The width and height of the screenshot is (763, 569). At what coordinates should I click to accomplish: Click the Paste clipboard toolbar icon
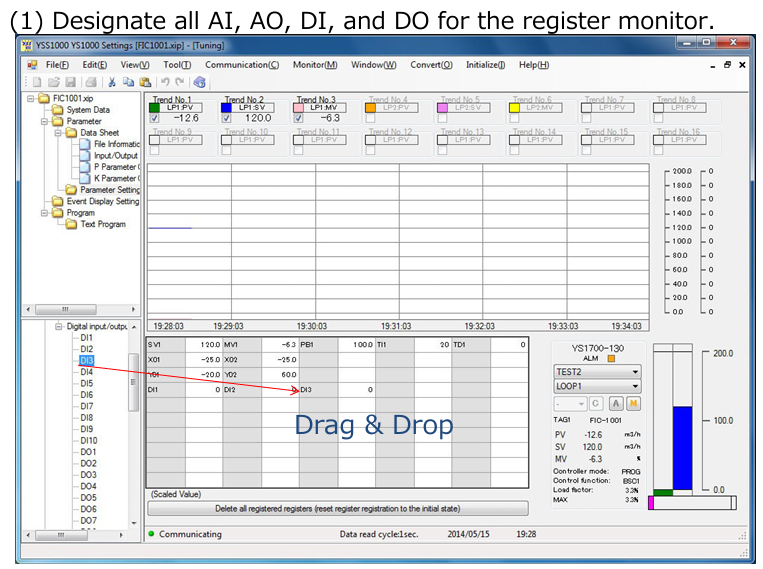(x=144, y=82)
